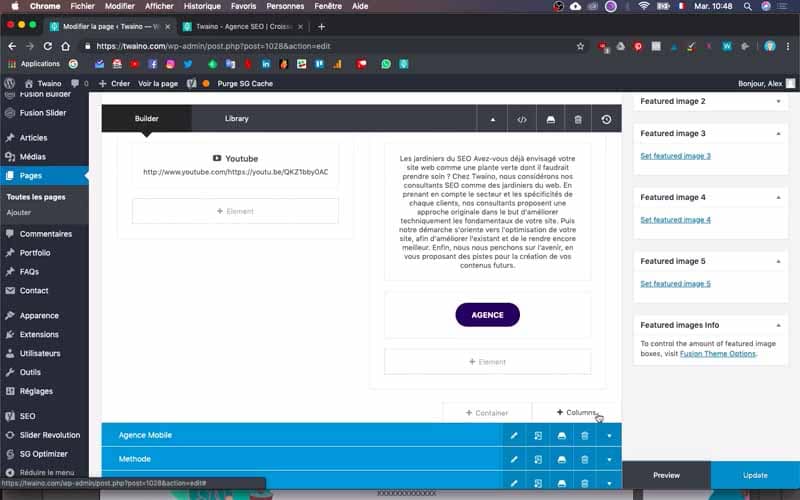Image resolution: width=800 pixels, height=500 pixels.
Task: Add a Container with the + Container button
Action: click(x=487, y=413)
